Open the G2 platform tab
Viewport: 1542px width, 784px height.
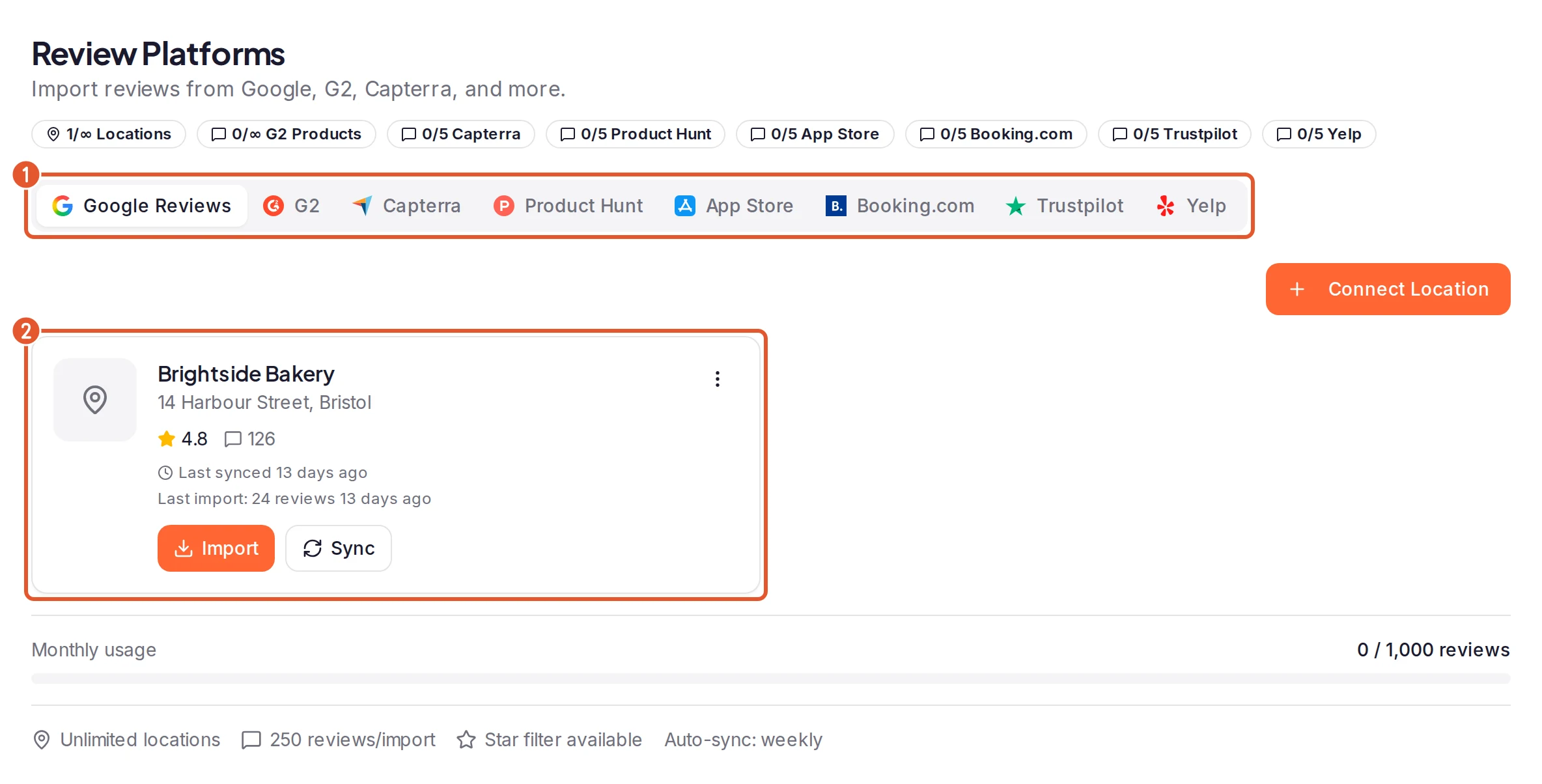pos(291,206)
